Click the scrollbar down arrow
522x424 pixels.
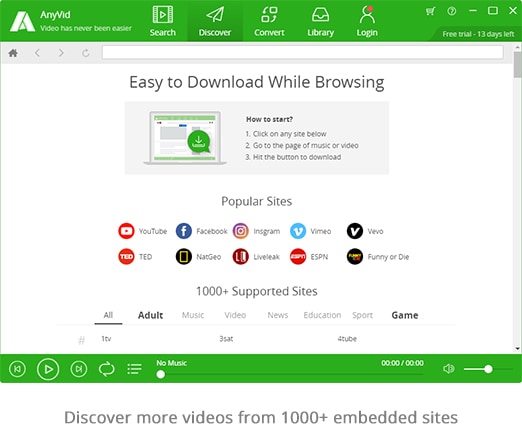(517, 349)
